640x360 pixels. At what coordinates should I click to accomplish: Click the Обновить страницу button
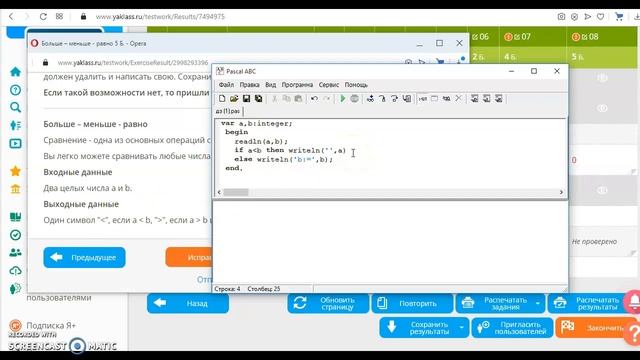tap(328, 304)
